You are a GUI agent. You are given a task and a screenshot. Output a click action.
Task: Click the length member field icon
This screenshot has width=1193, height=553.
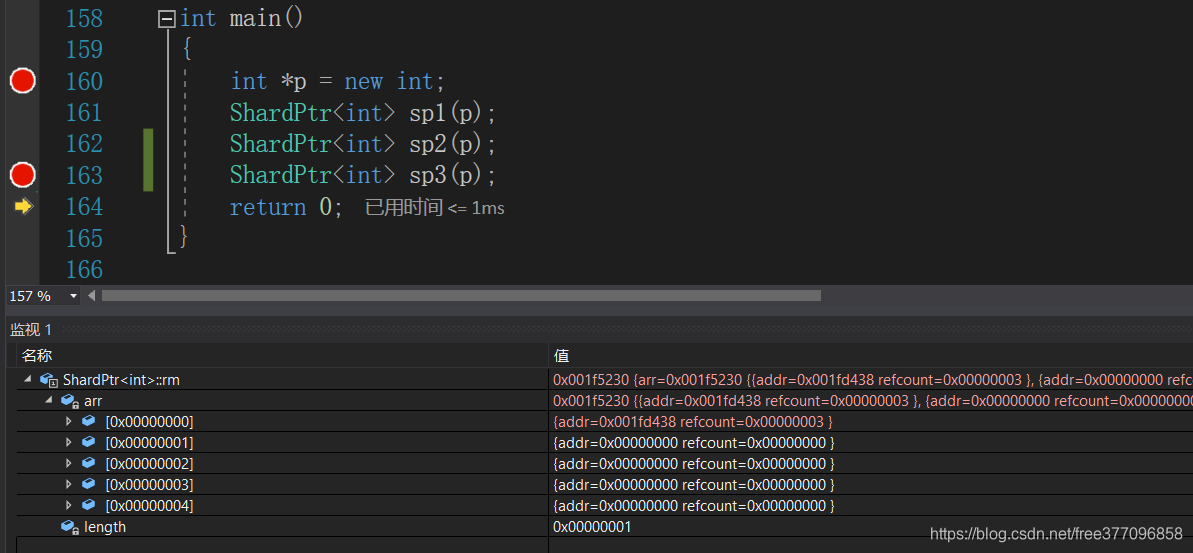[x=70, y=526]
